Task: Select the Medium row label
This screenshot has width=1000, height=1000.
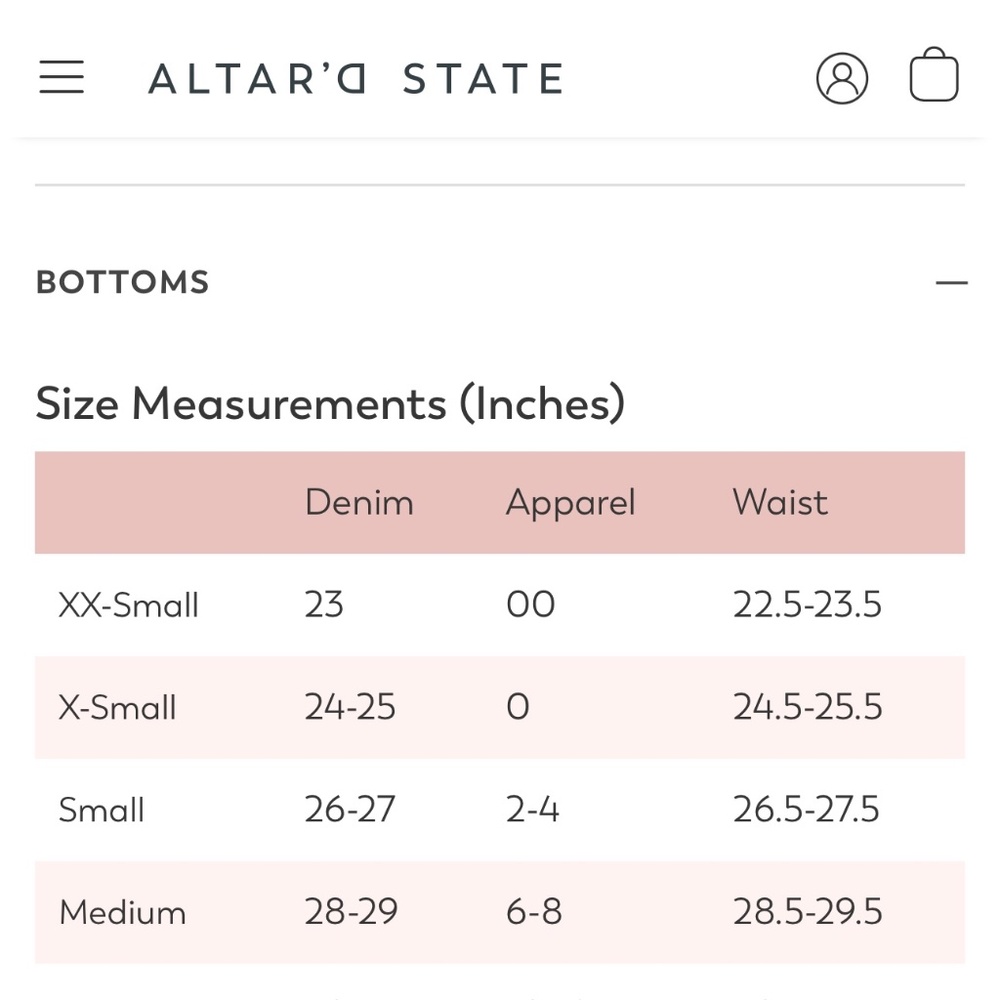Action: [x=122, y=912]
